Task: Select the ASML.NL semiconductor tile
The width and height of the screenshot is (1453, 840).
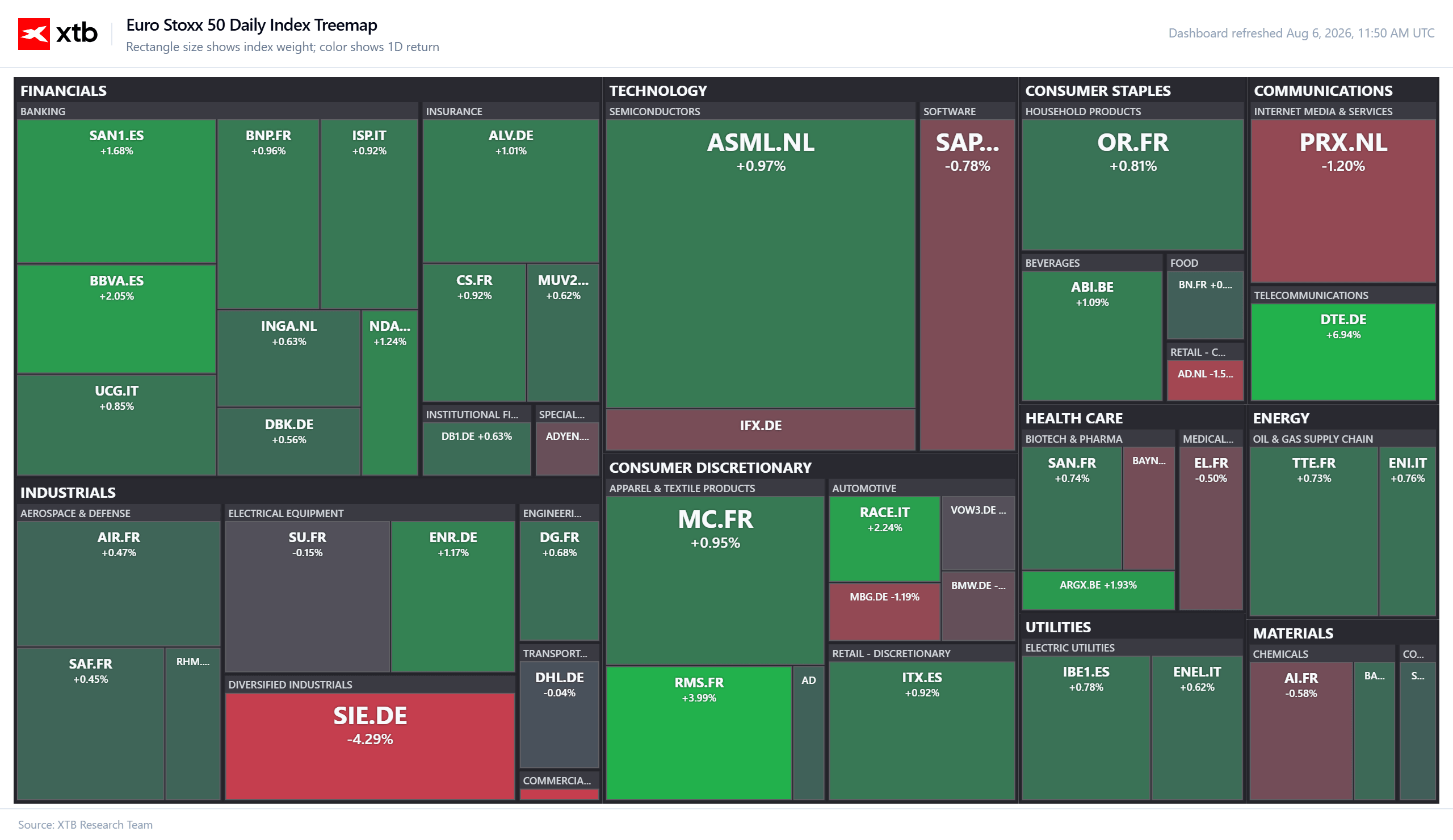Action: click(x=761, y=263)
